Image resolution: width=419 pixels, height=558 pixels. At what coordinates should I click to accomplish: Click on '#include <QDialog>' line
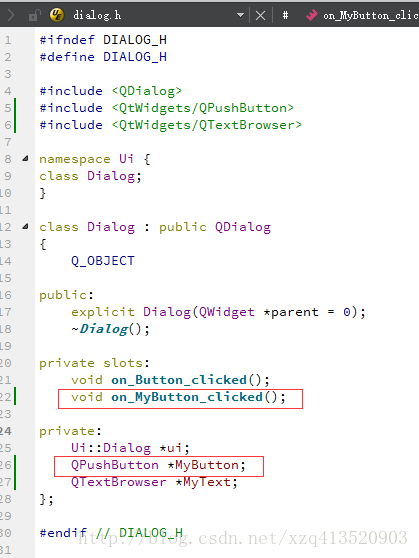111,91
